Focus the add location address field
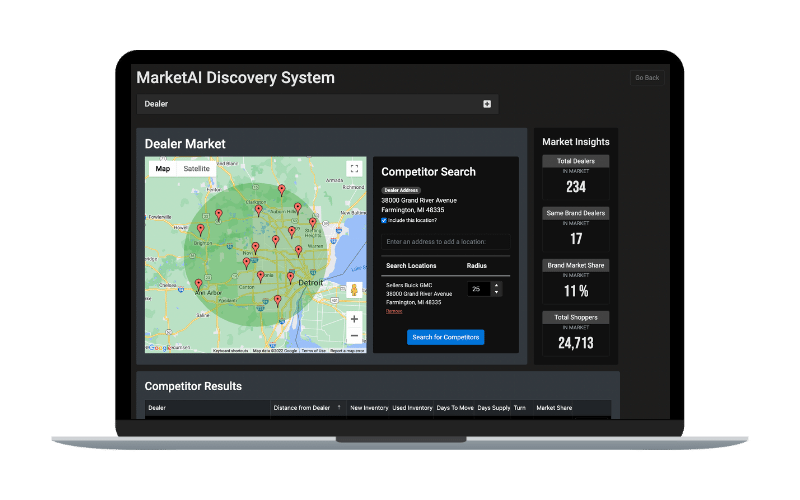This screenshot has height=500, width=800. (446, 242)
